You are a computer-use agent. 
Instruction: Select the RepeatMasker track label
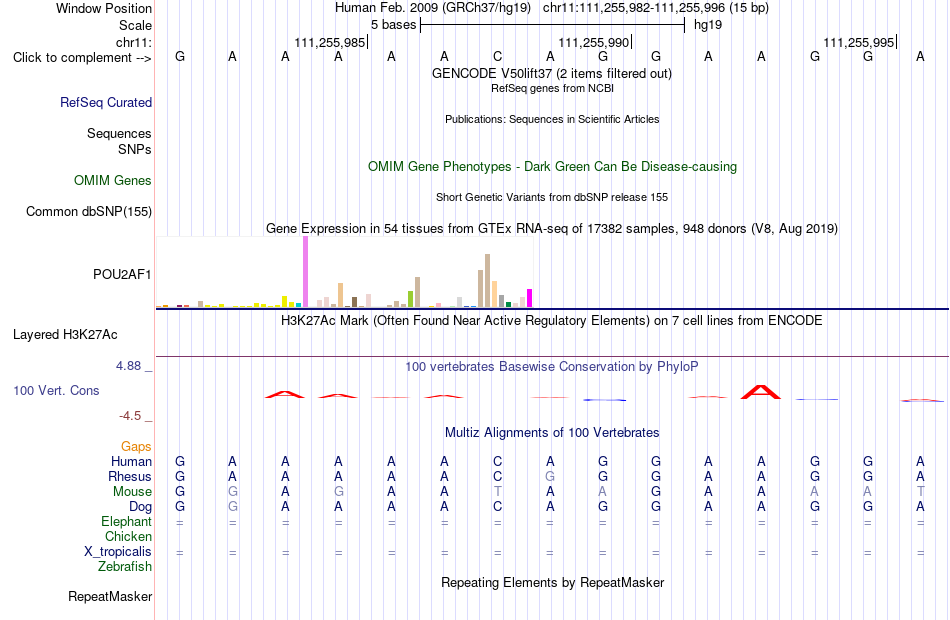click(x=110, y=596)
